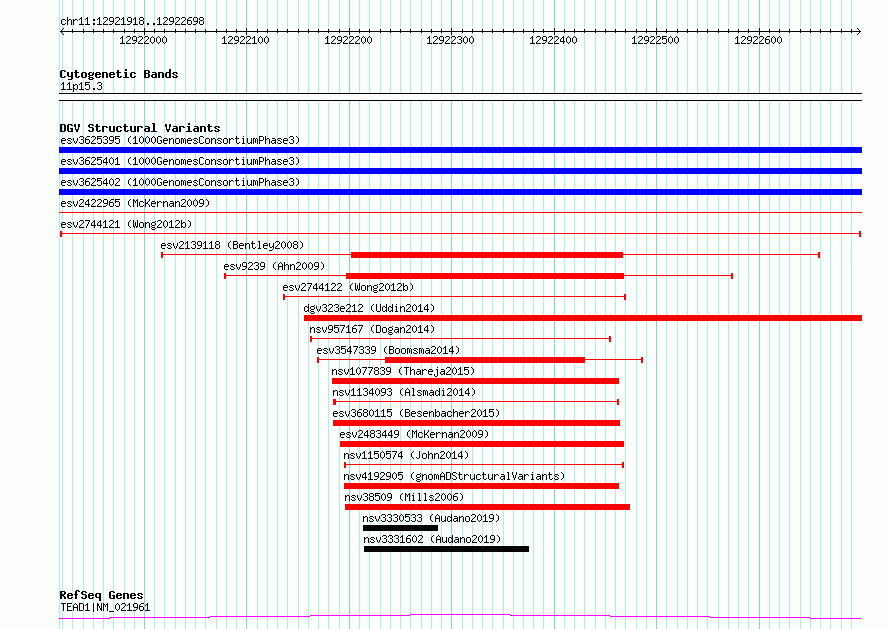Select the nsv38509 red variant bar

point(488,507)
